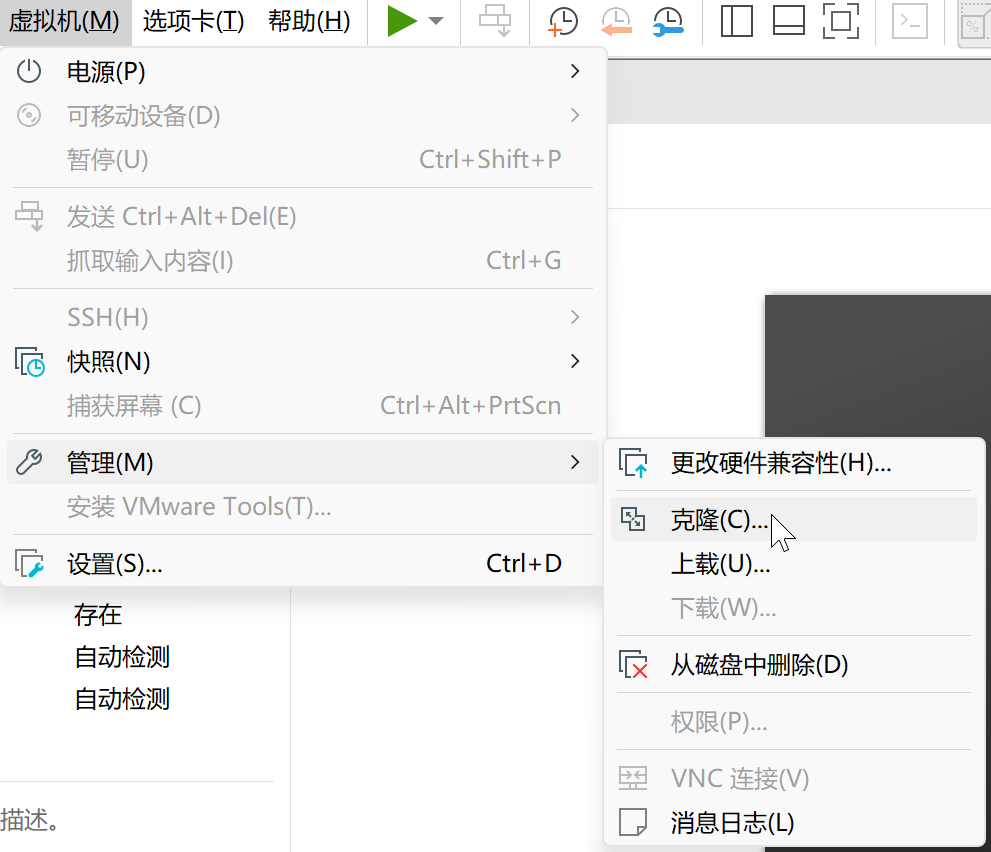991x852 pixels.
Task: Click the keyboard icon beside 发送 Ctrl+Alt+Del
Action: (x=29, y=216)
